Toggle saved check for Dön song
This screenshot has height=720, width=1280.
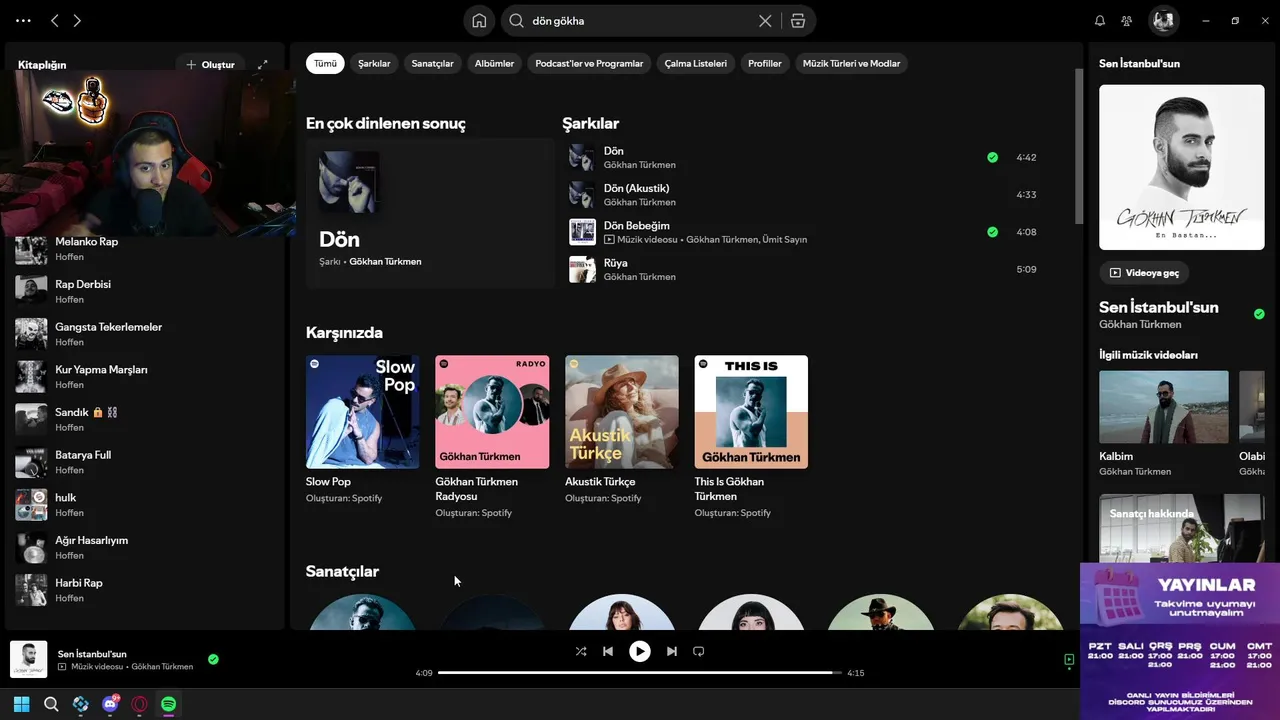point(992,157)
